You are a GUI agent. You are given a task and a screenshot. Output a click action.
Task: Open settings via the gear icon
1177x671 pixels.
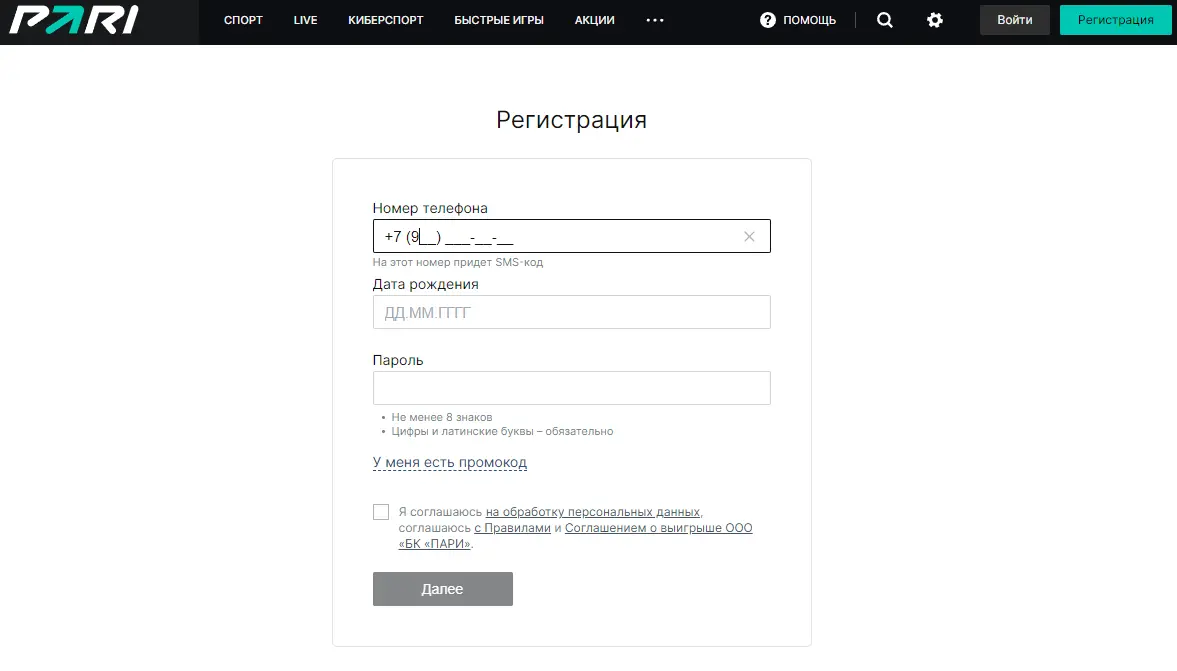935,20
